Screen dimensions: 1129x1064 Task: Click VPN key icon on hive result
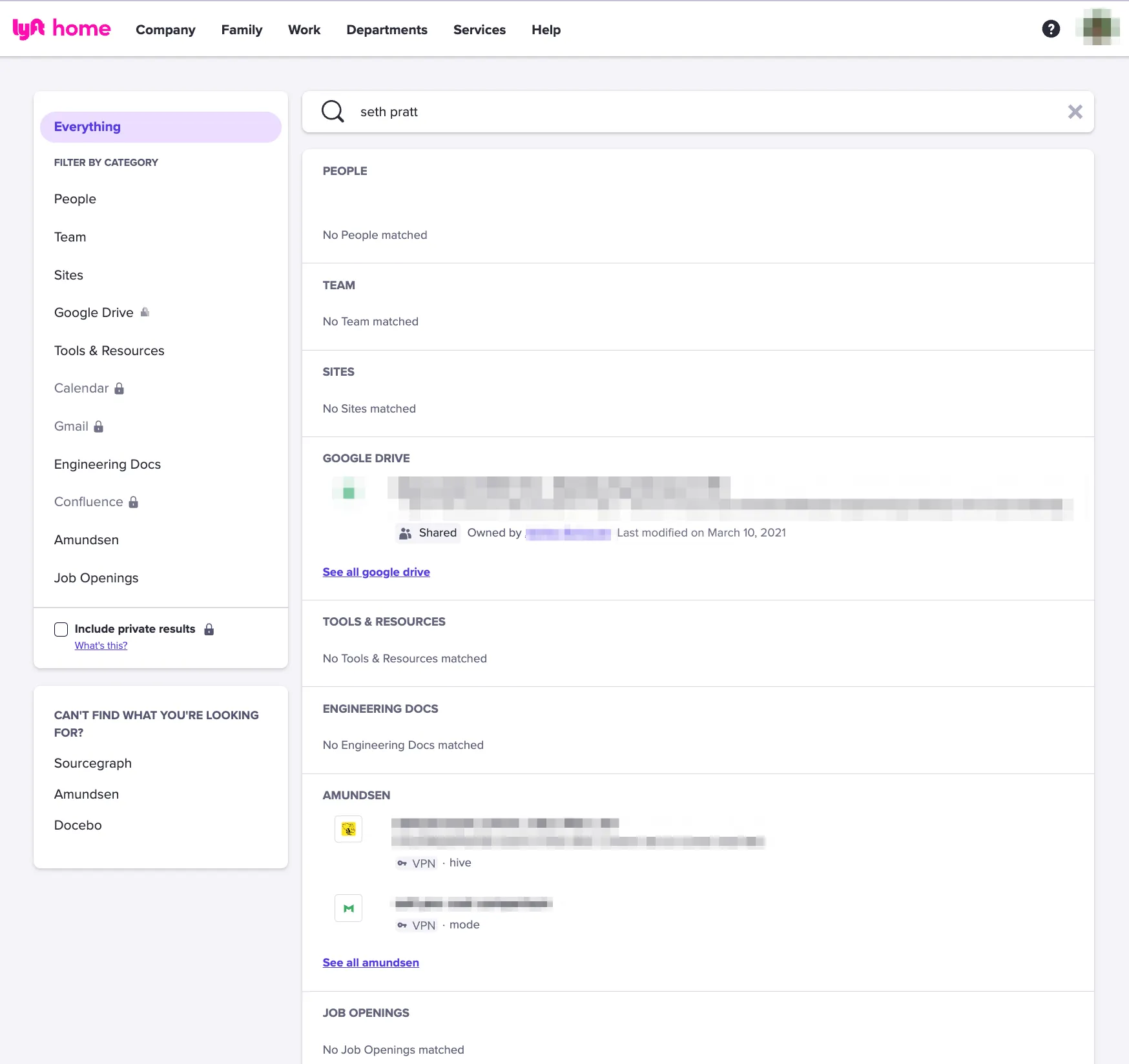(x=402, y=863)
